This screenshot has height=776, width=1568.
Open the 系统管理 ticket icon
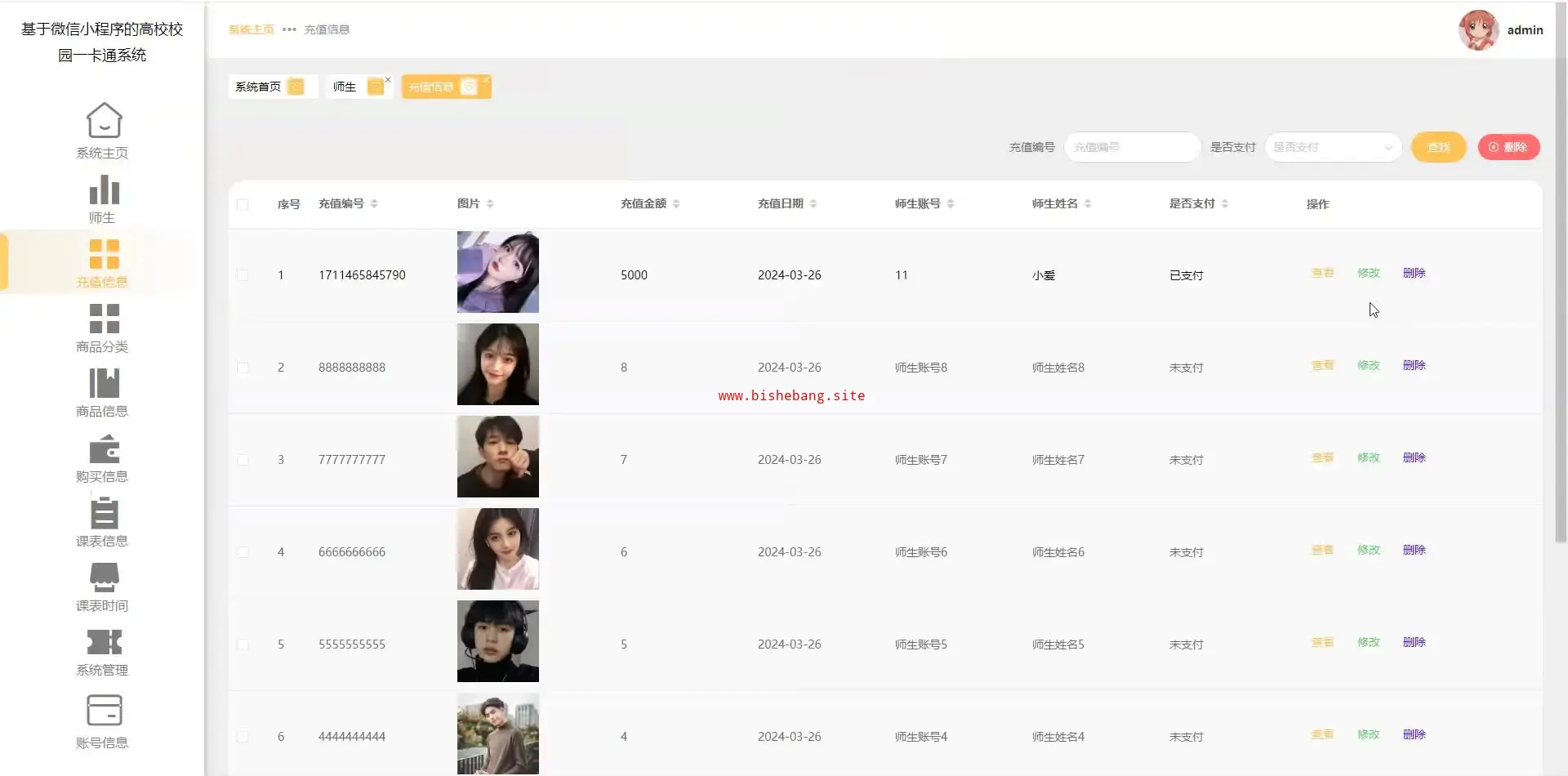coord(104,642)
